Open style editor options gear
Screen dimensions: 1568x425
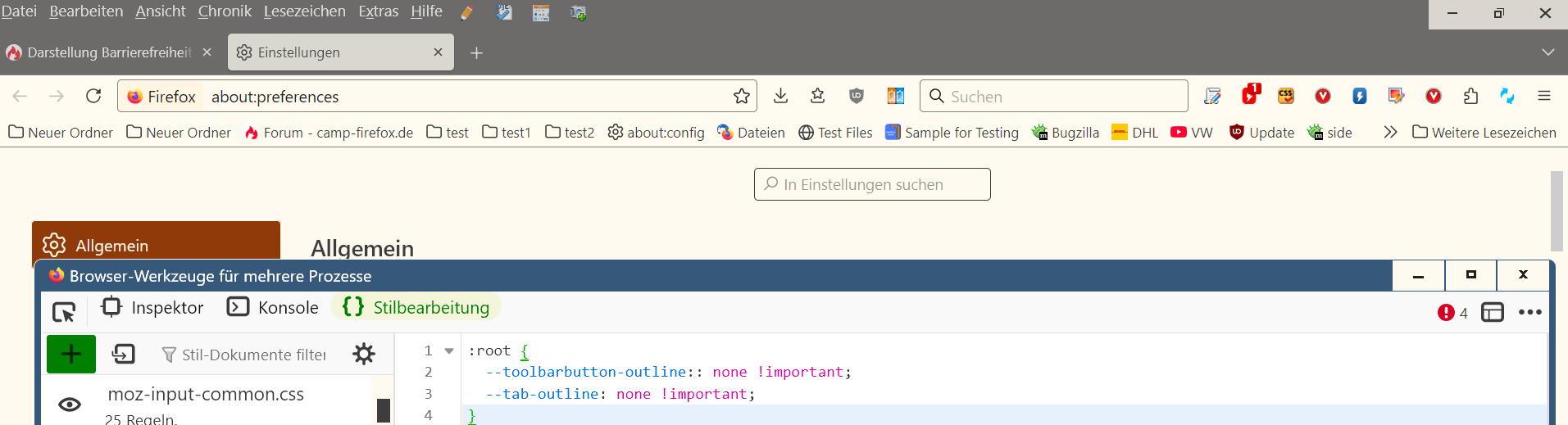pyautogui.click(x=364, y=354)
